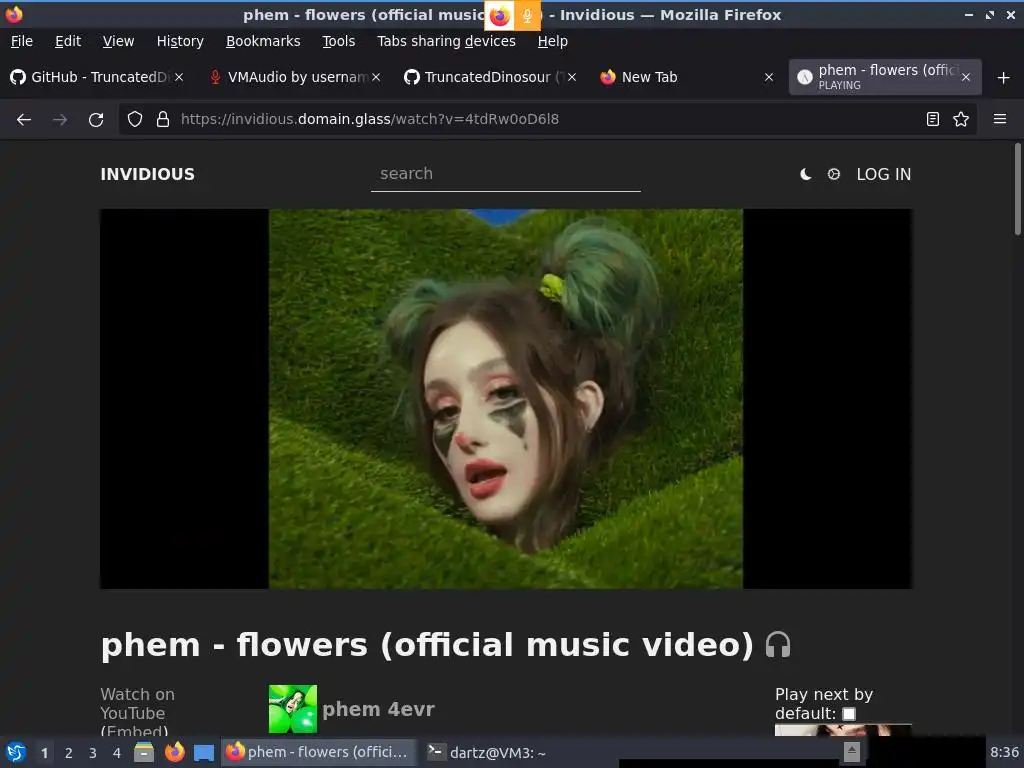Image resolution: width=1024 pixels, height=768 pixels.
Task: Reload the current page
Action: pyautogui.click(x=96, y=120)
